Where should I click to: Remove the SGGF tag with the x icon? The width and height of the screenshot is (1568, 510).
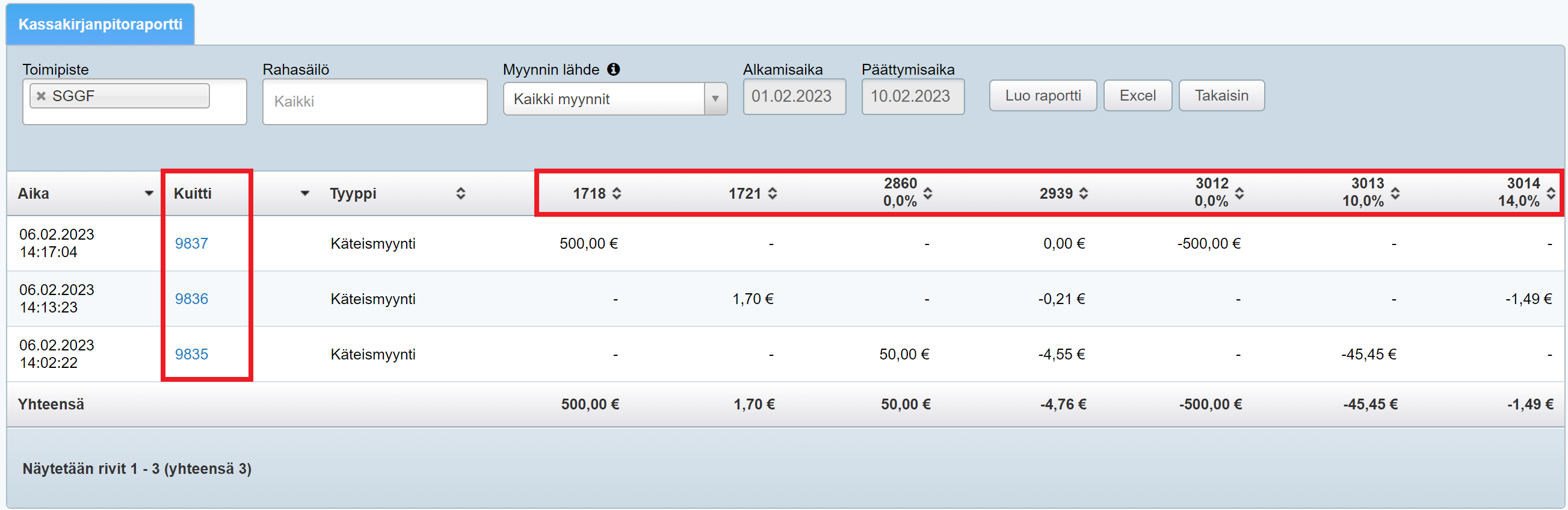click(x=42, y=96)
